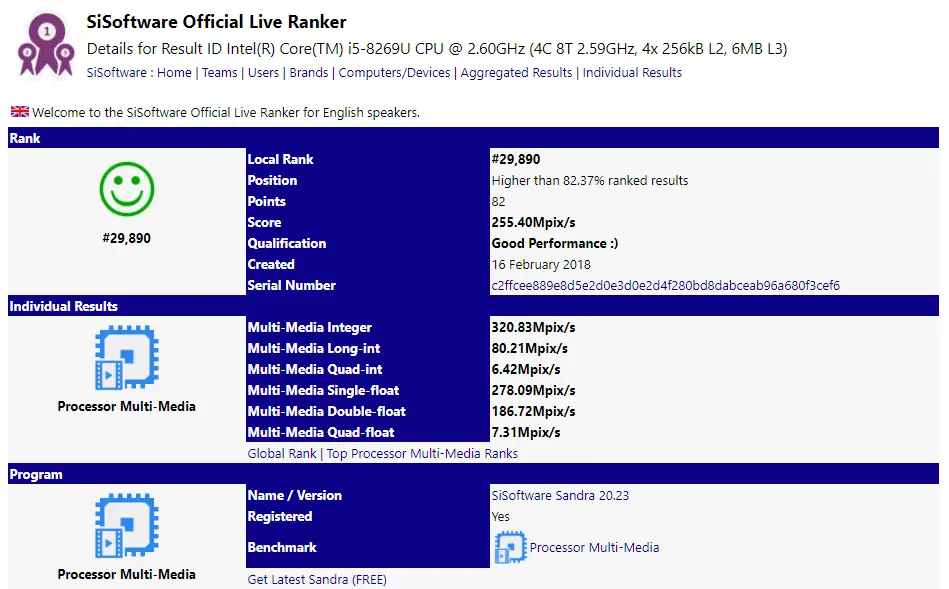
Task: Click the green smiley rank icon
Action: tap(126, 189)
